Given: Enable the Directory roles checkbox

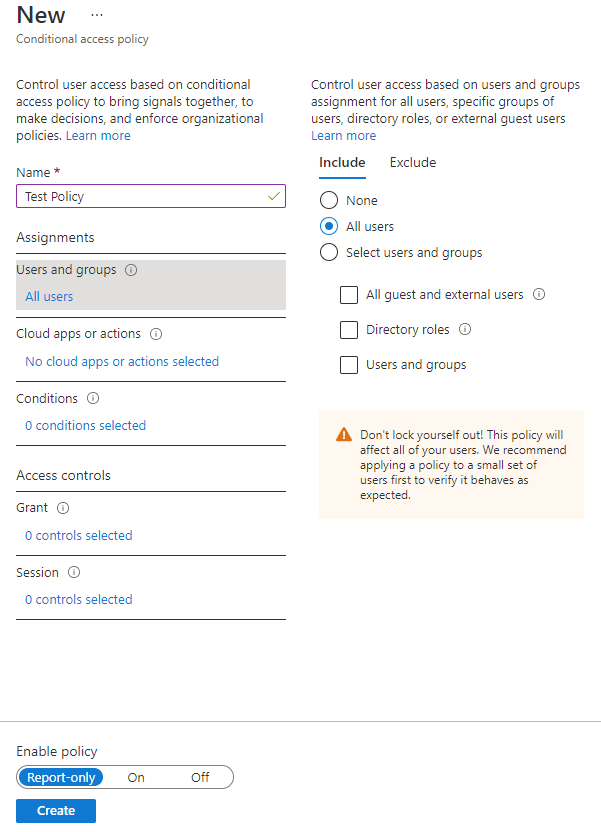Looking at the screenshot, I should coord(349,330).
